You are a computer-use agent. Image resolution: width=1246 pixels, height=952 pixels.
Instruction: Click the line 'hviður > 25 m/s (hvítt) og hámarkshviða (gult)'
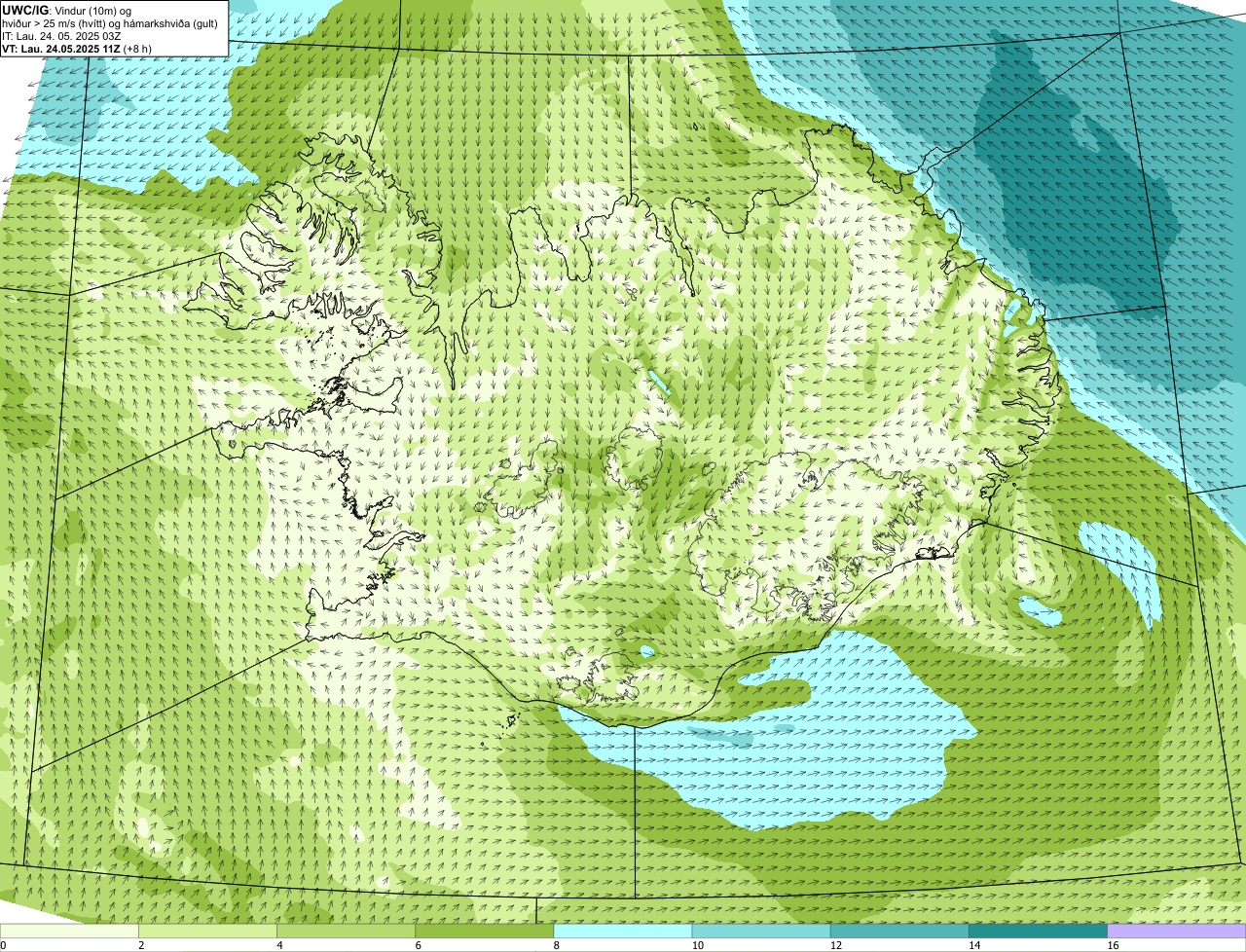tap(110, 22)
